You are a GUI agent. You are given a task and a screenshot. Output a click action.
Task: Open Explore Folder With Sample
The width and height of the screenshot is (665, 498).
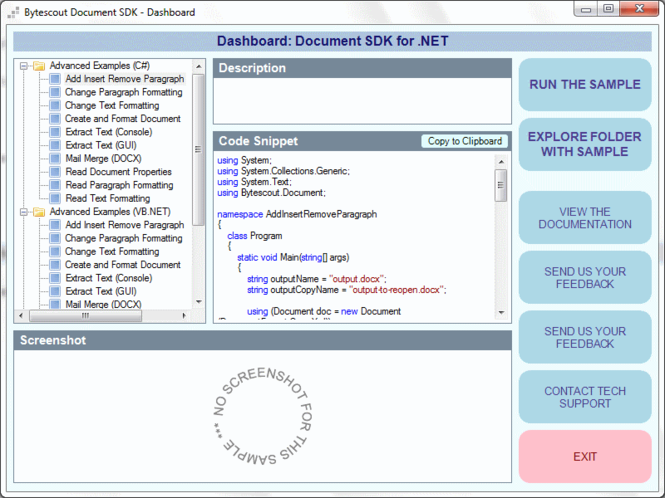(585, 144)
